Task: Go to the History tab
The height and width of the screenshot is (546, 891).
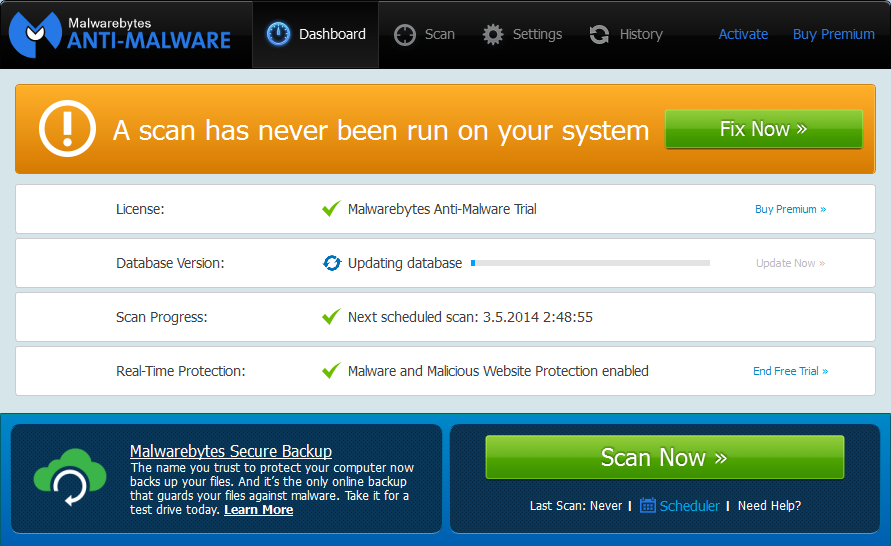Action: point(626,34)
